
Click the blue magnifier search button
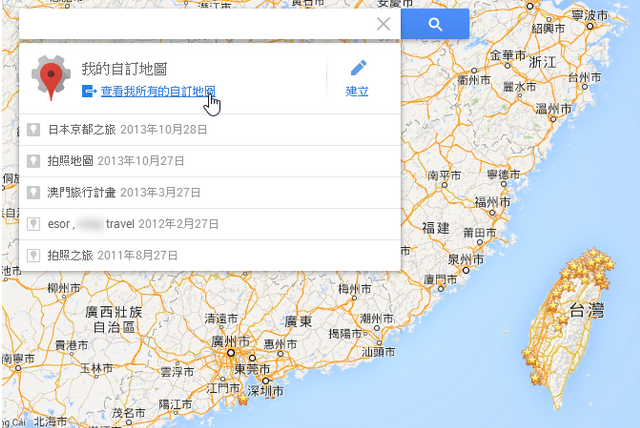point(435,24)
